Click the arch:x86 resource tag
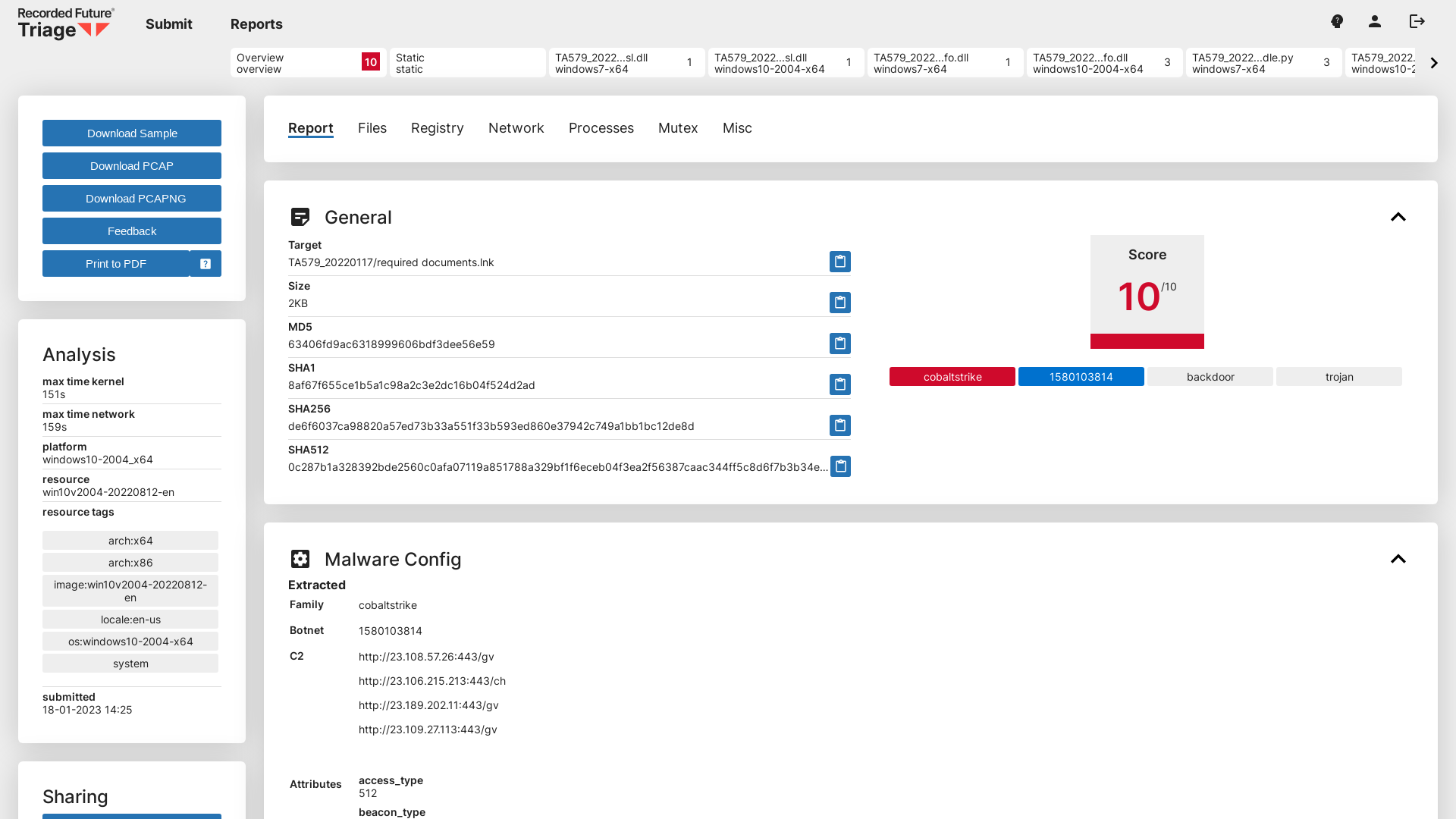This screenshot has width=1456, height=819. point(130,563)
